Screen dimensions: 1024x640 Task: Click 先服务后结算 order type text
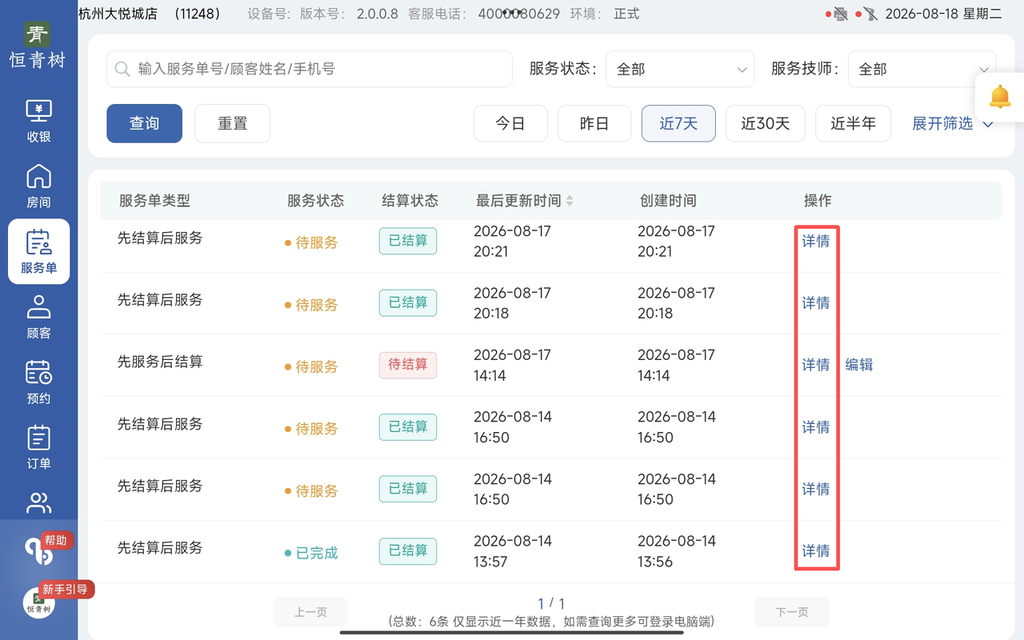160,362
